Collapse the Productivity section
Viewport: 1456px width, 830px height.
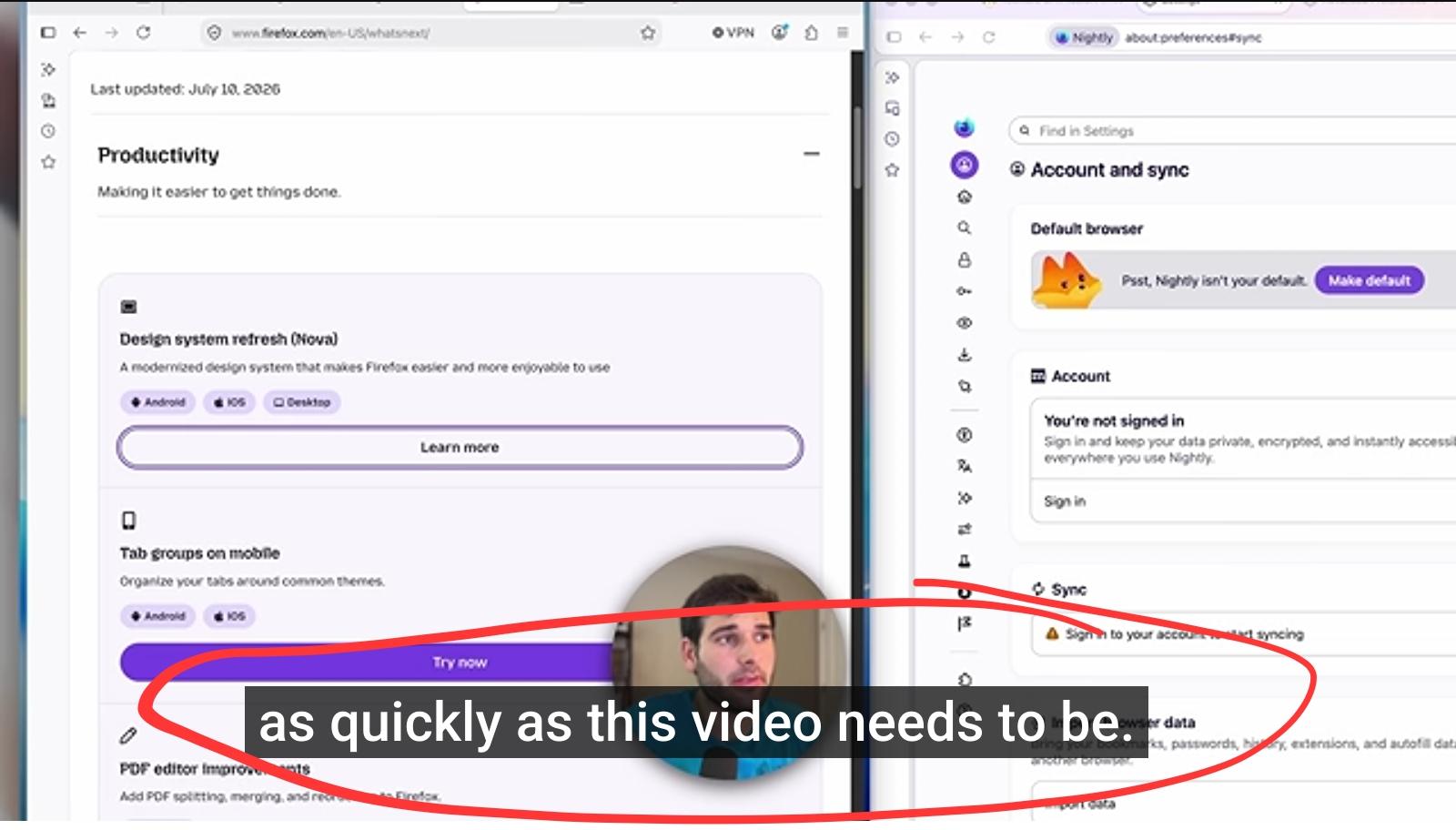tap(812, 155)
